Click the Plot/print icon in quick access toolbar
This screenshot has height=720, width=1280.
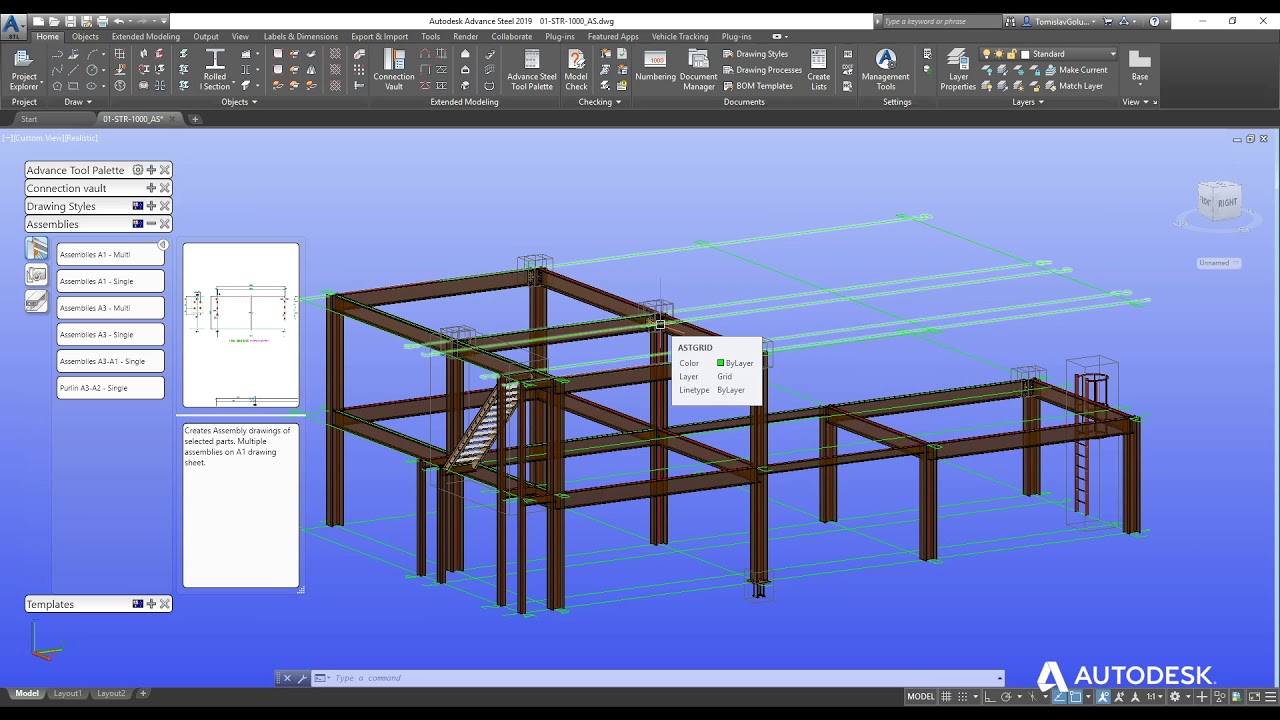(102, 21)
